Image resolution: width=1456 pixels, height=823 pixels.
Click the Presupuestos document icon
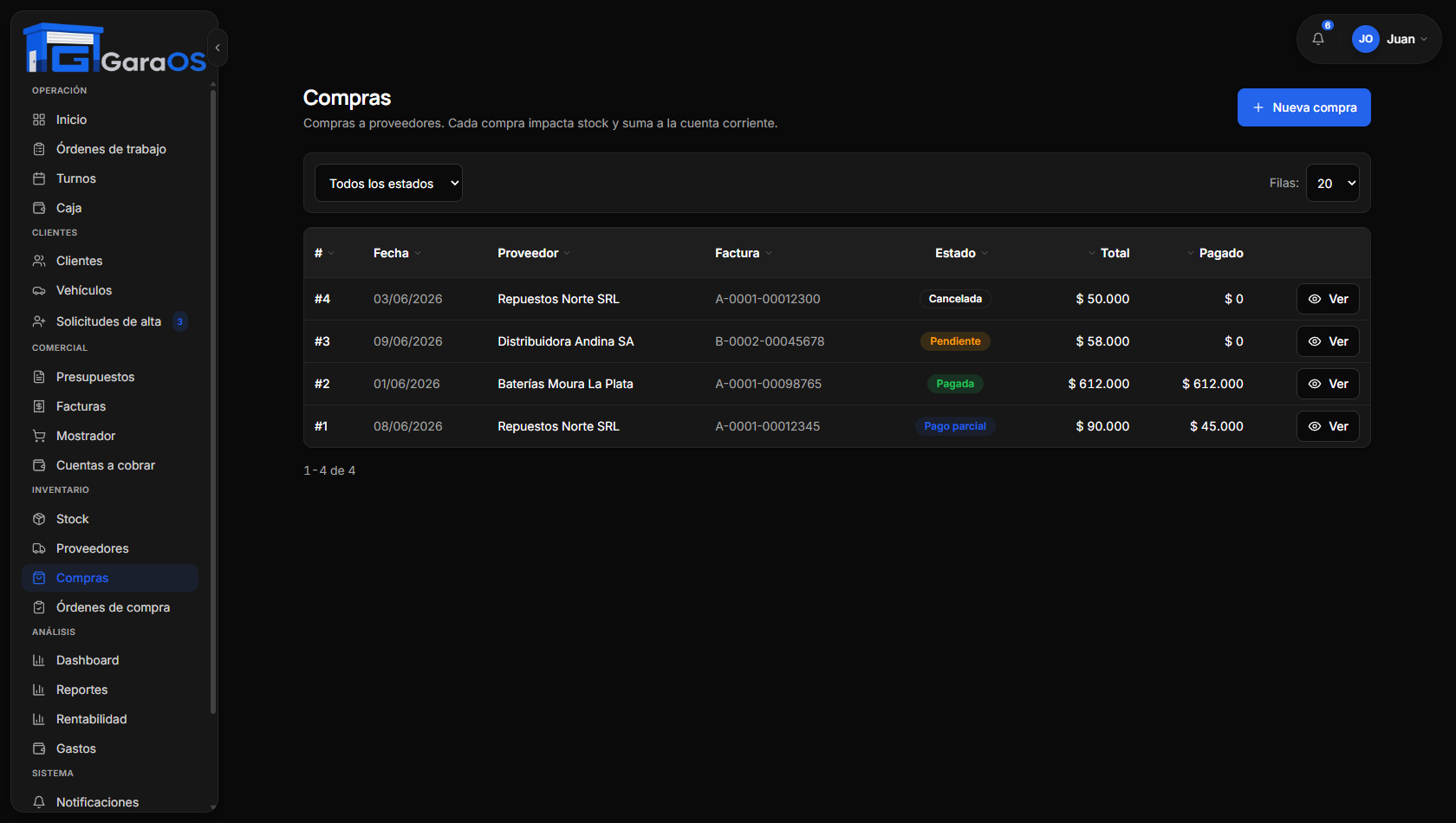pos(39,377)
